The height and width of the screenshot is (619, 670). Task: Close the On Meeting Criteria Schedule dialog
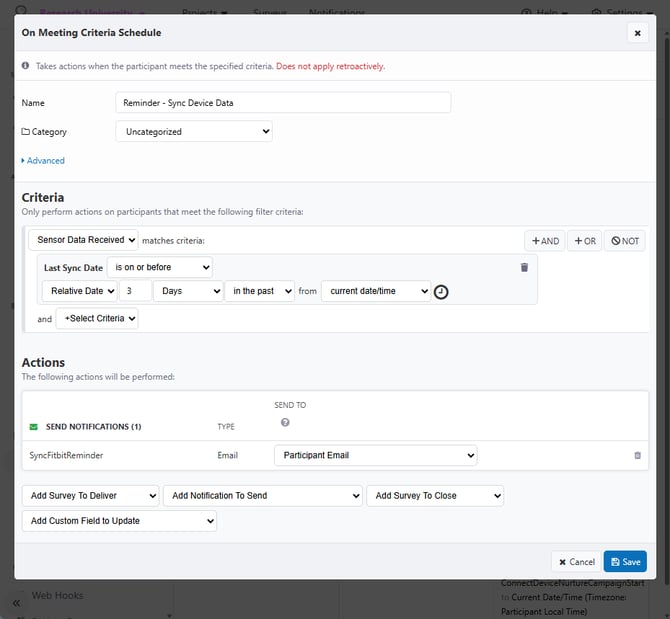click(x=637, y=33)
